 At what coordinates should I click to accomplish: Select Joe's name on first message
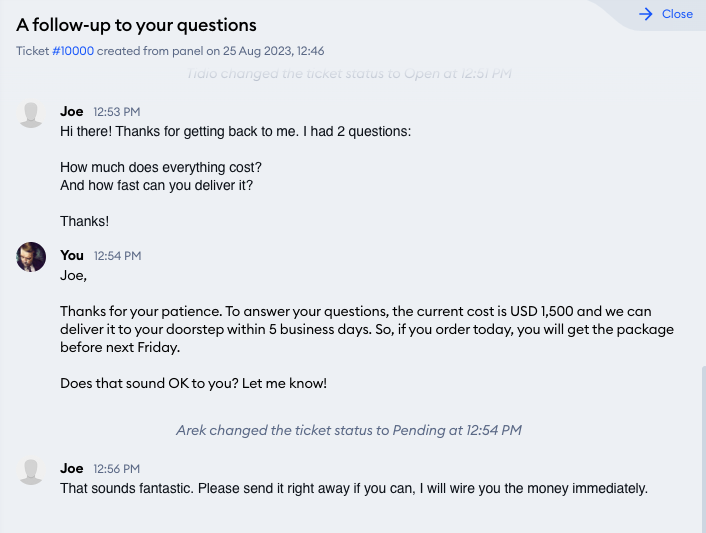click(72, 111)
